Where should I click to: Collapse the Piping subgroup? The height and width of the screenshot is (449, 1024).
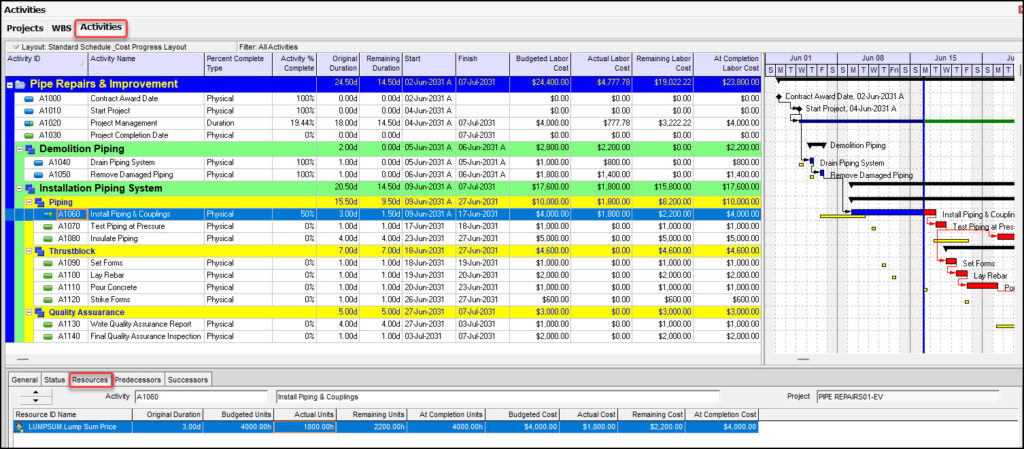pyautogui.click(x=29, y=202)
